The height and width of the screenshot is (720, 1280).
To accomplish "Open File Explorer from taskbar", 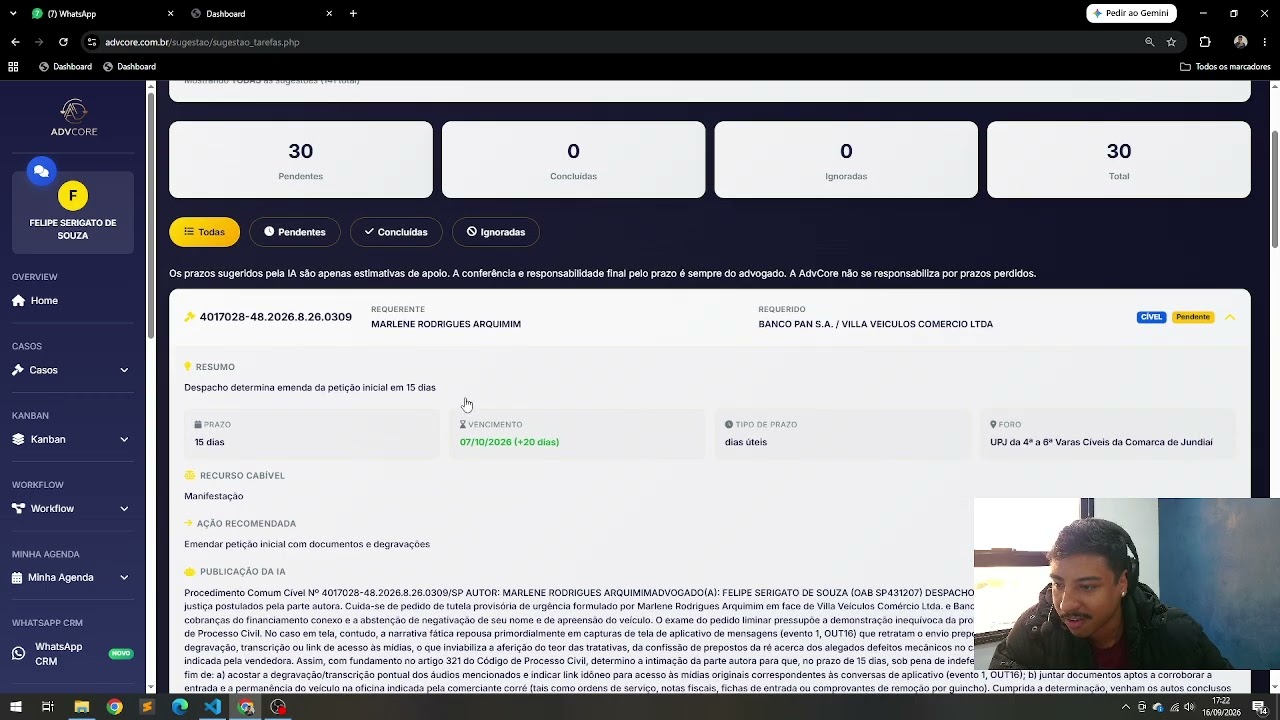I will point(81,707).
